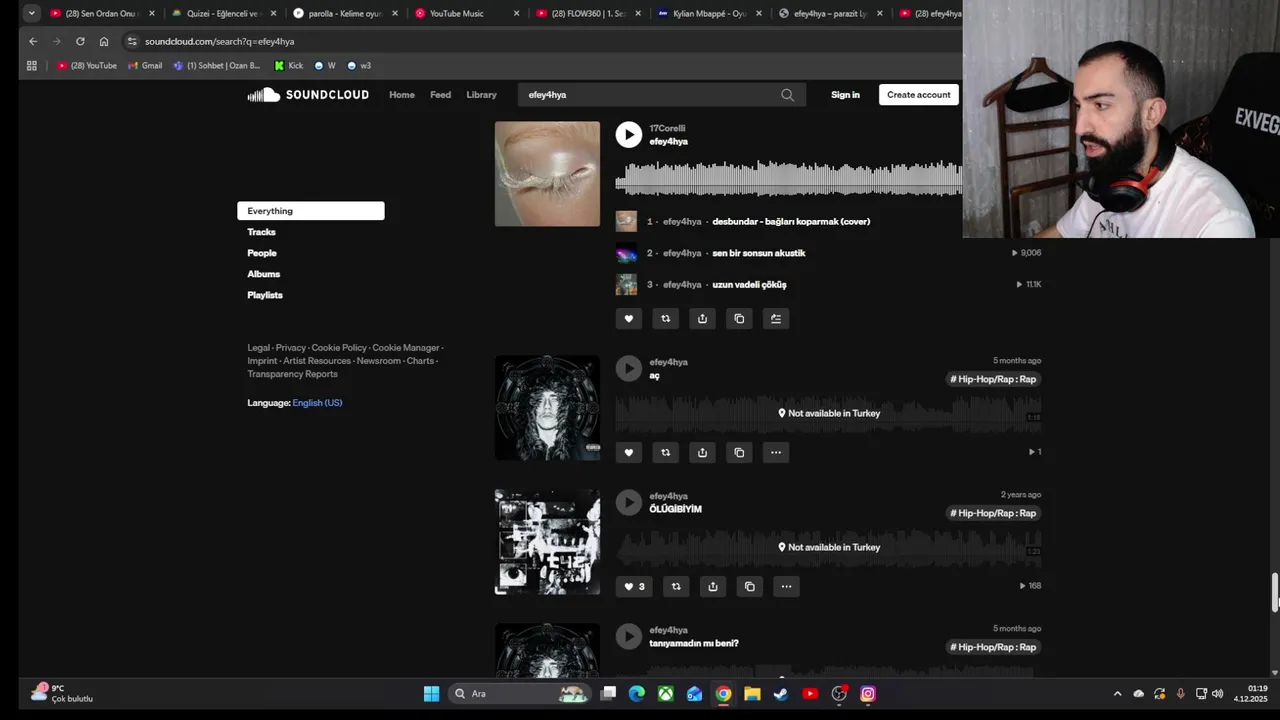
Task: Seek within the efey4hya playlist waveform
Action: click(x=788, y=178)
